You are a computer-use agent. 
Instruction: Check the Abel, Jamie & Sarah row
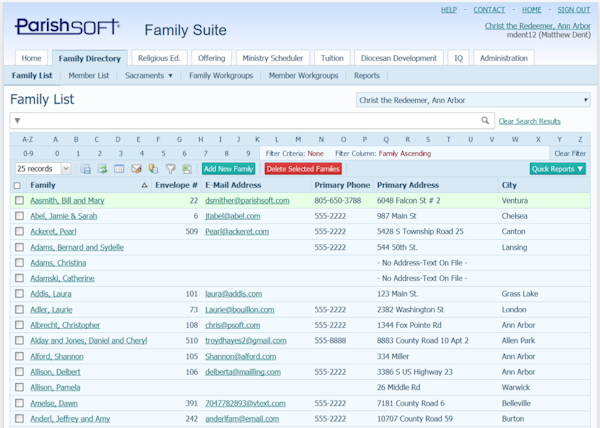pyautogui.click(x=19, y=216)
